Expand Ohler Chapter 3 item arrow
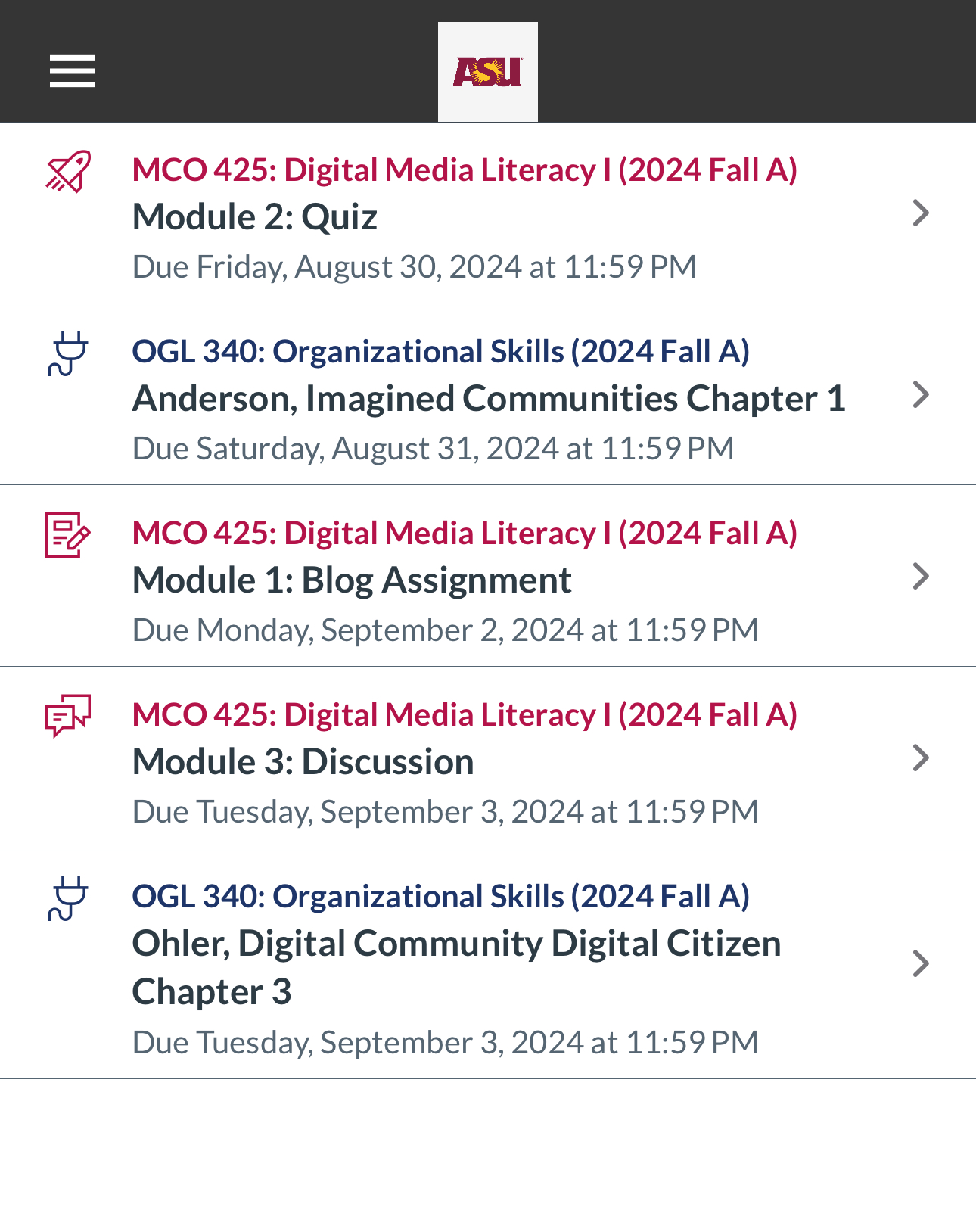Viewport: 976px width, 1232px height. [x=920, y=964]
